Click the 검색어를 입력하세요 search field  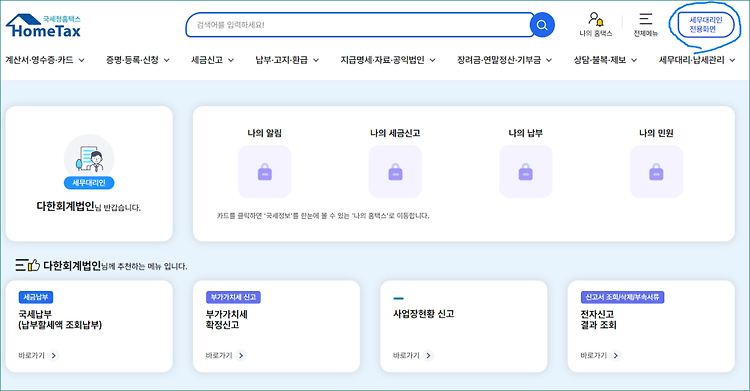pos(359,25)
